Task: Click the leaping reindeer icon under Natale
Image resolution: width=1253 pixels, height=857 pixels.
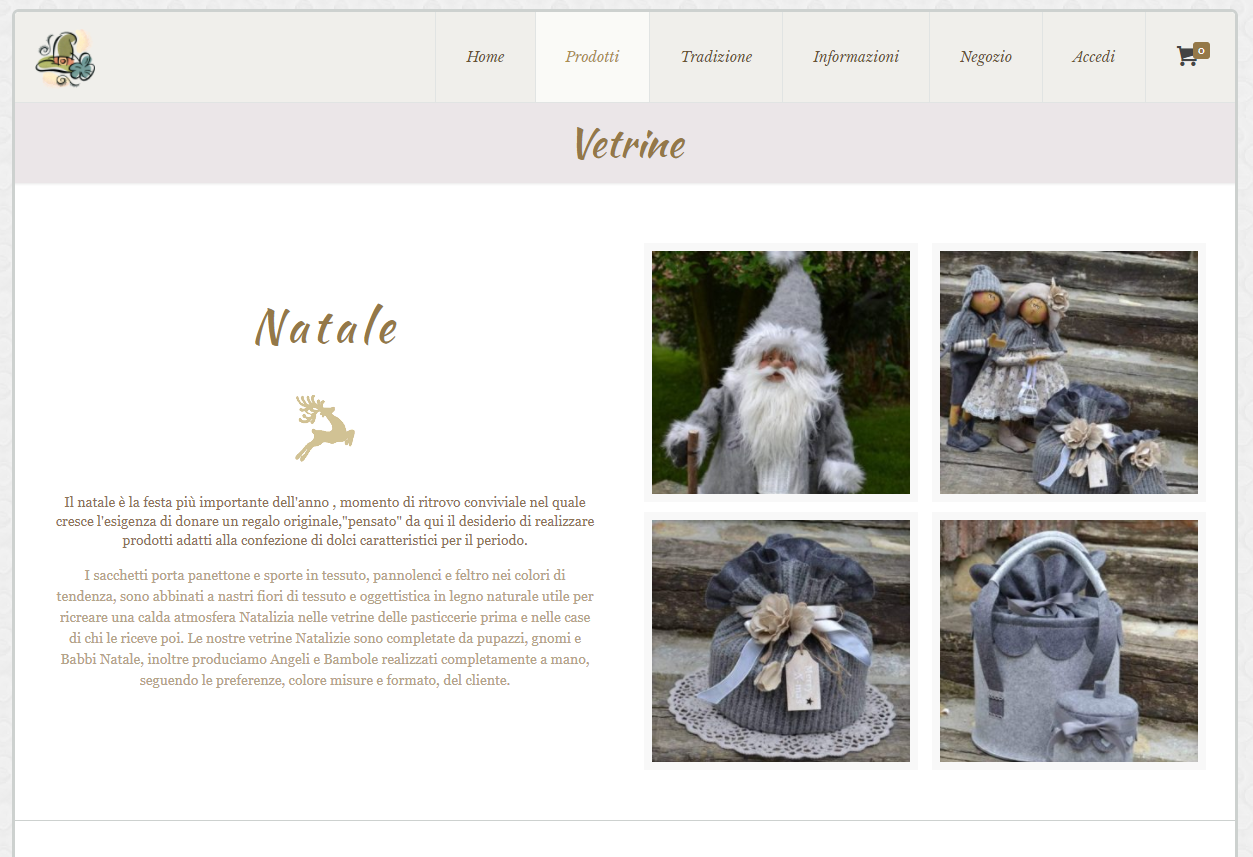Action: [324, 428]
